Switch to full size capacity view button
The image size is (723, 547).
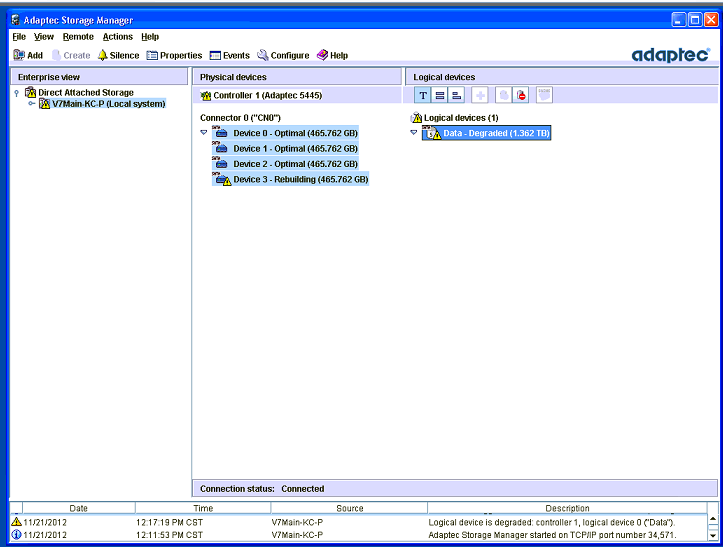pos(440,95)
